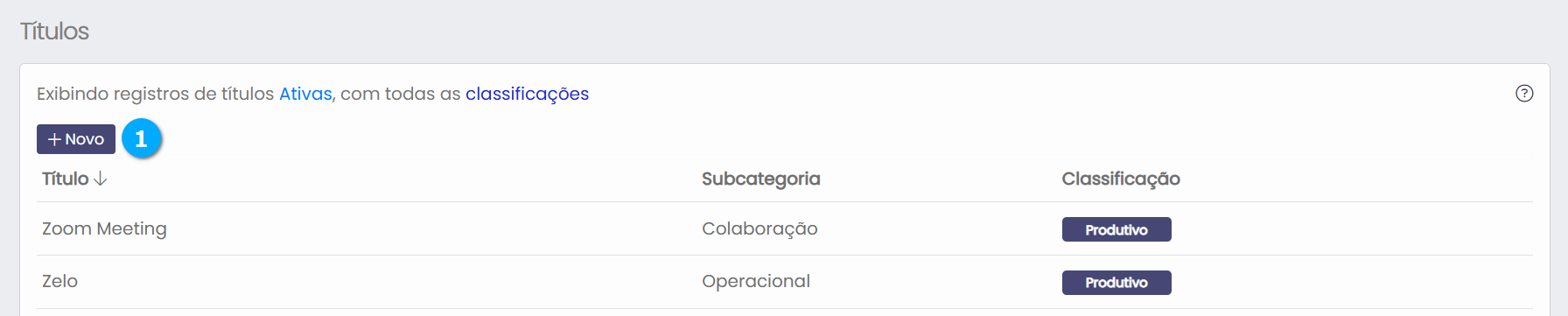Image resolution: width=1568 pixels, height=316 pixels.
Task: Open the Ativas status filter link
Action: click(305, 94)
